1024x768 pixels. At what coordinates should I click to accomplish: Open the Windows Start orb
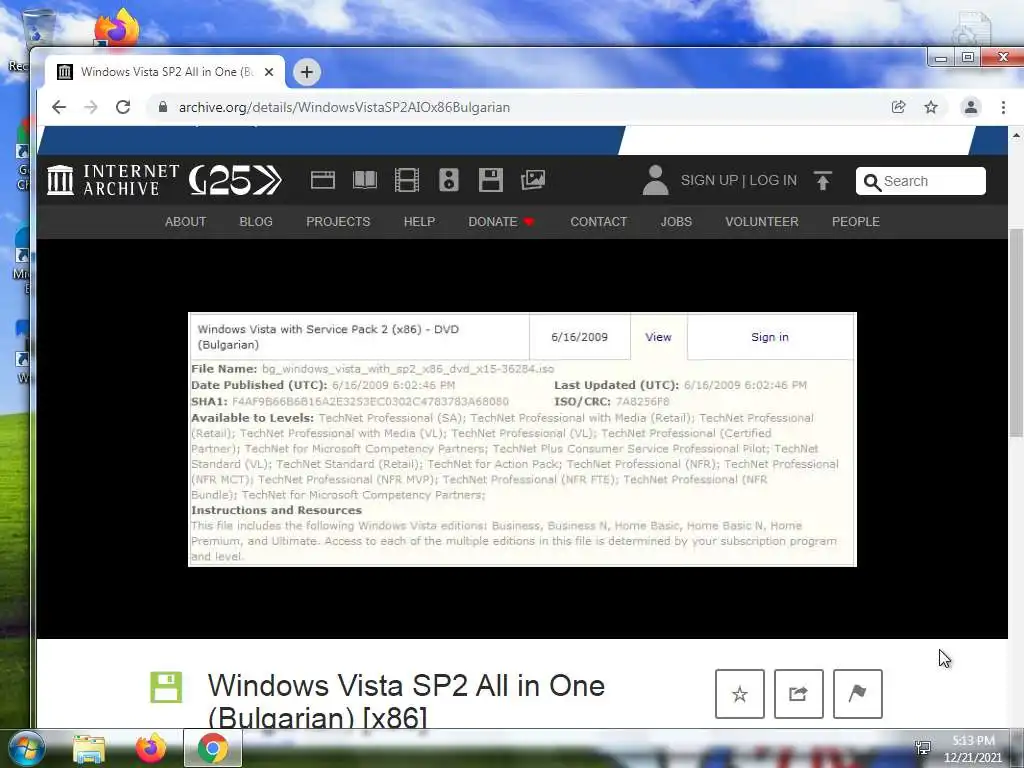coord(26,748)
